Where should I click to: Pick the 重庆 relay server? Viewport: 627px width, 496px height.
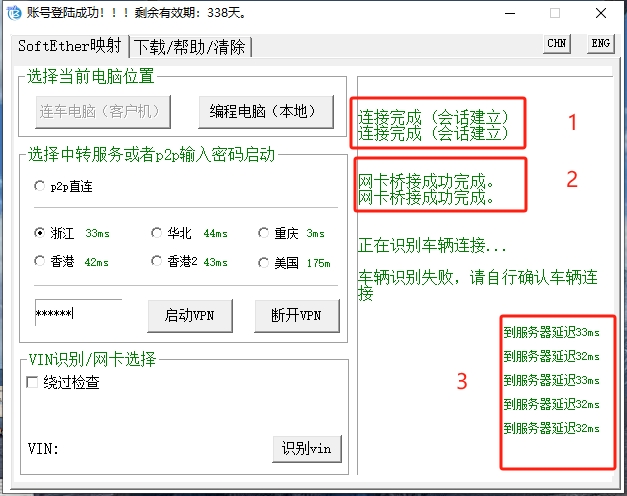point(264,233)
